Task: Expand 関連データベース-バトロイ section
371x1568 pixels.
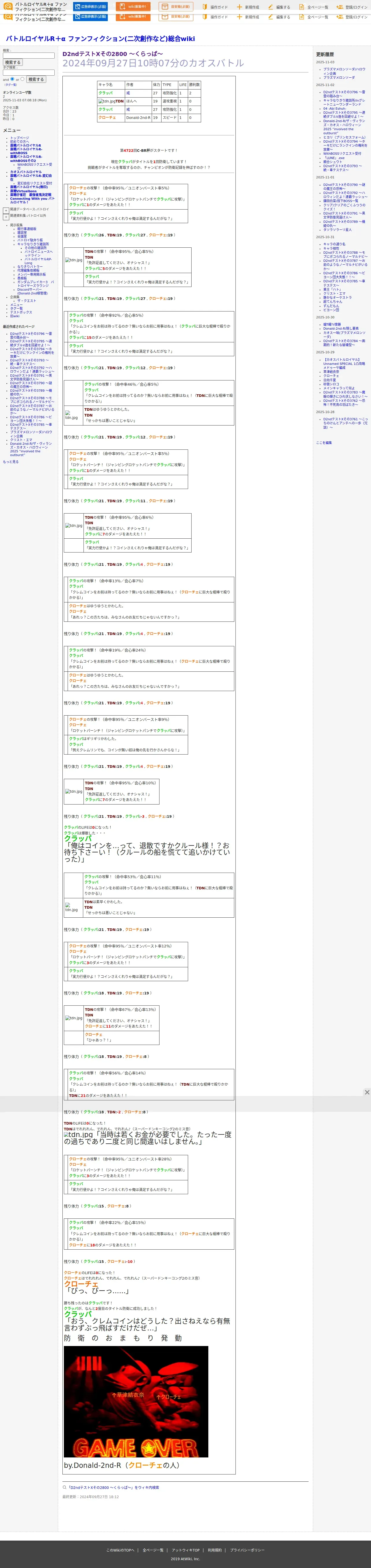Action: (x=6, y=210)
